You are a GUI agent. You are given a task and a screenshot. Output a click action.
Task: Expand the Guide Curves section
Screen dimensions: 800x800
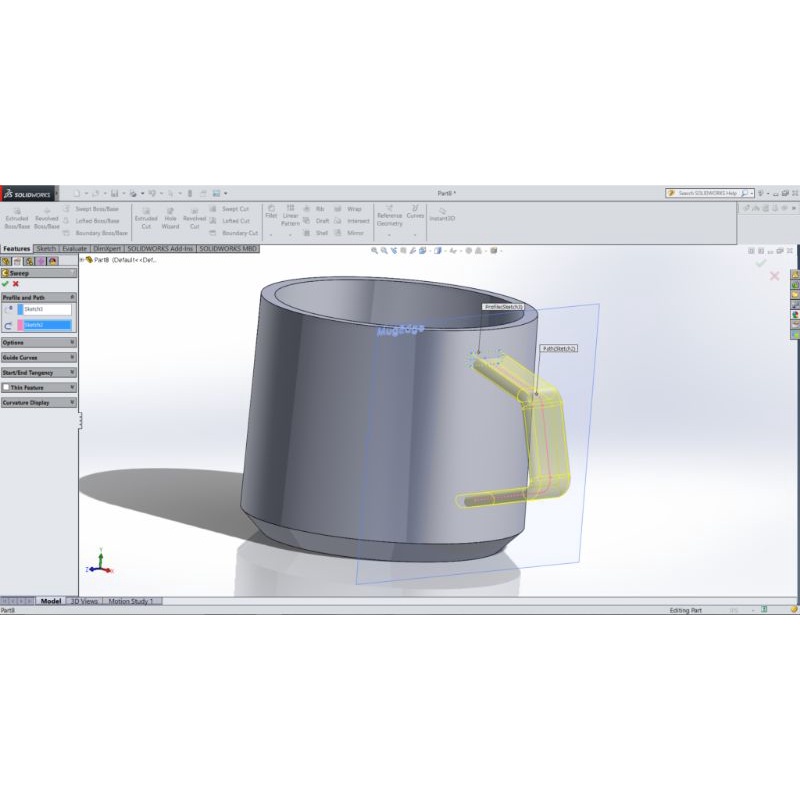(x=38, y=357)
